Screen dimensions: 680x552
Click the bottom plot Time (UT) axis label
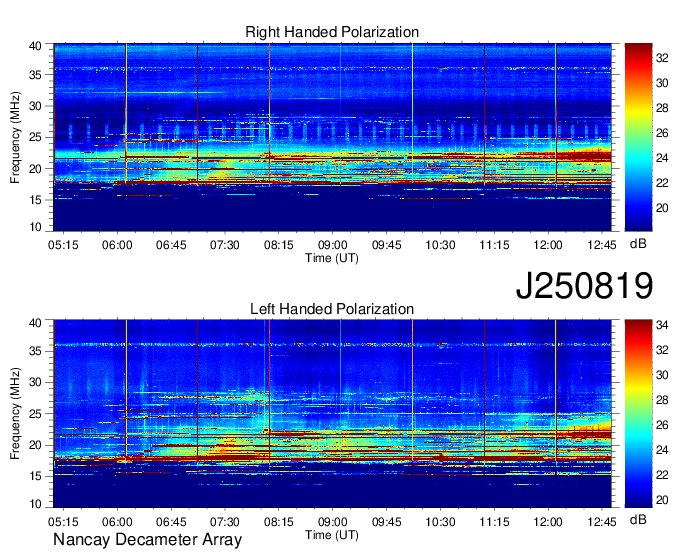(332, 535)
